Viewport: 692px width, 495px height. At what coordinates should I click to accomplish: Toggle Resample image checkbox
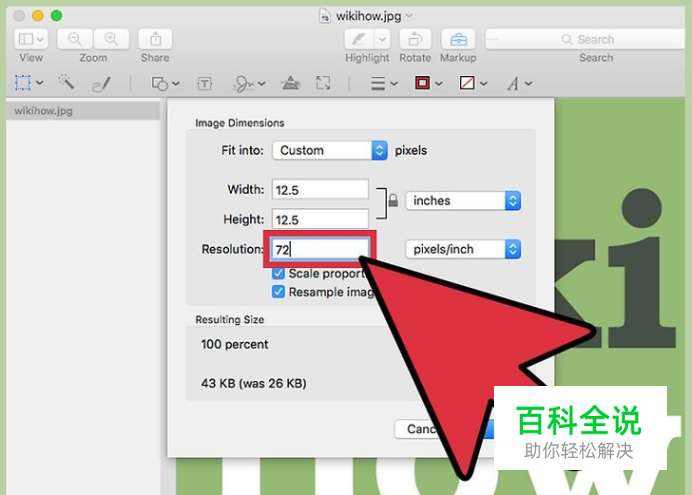pos(278,292)
